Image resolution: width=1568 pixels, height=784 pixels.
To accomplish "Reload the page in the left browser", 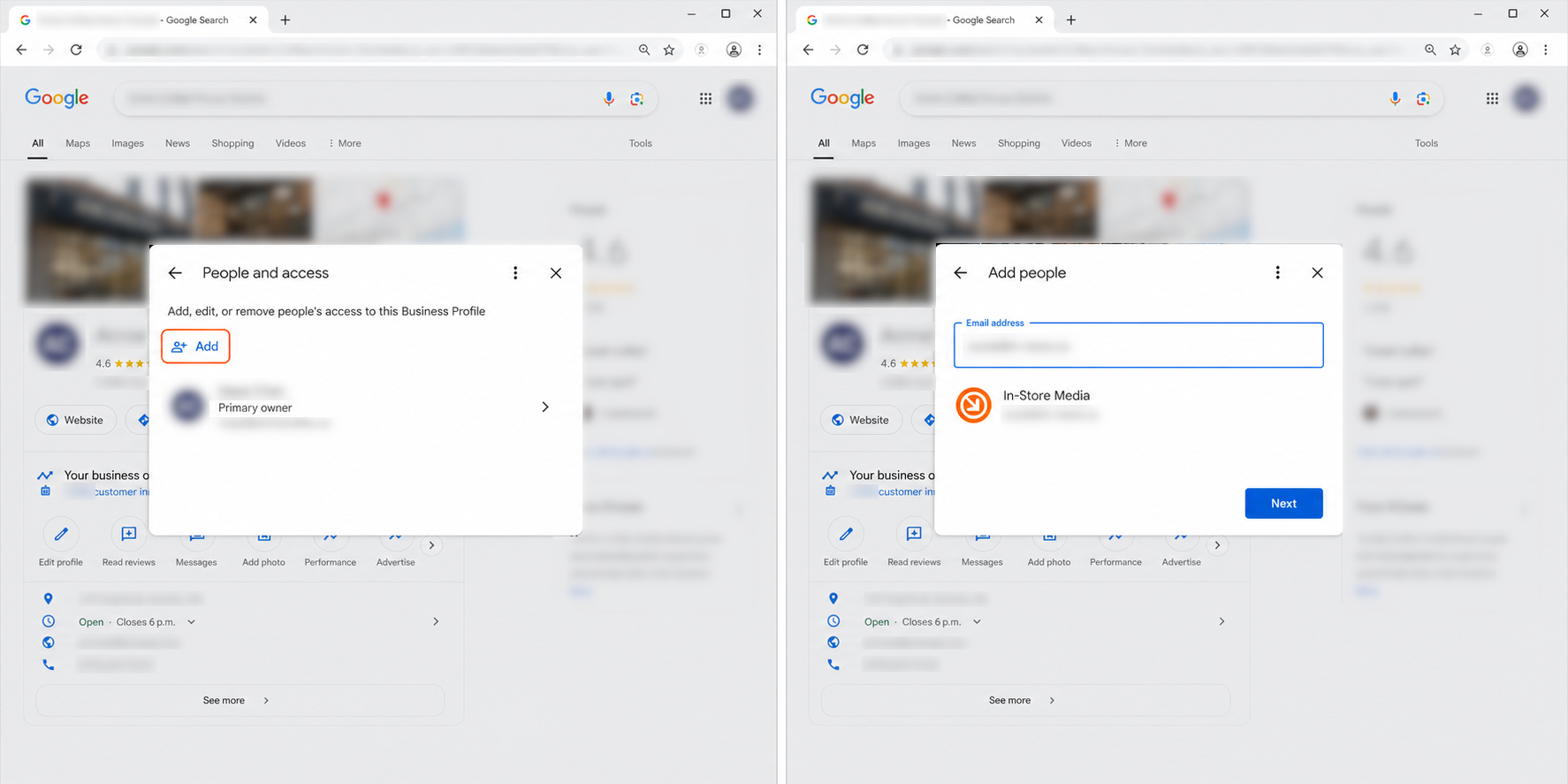I will (77, 50).
